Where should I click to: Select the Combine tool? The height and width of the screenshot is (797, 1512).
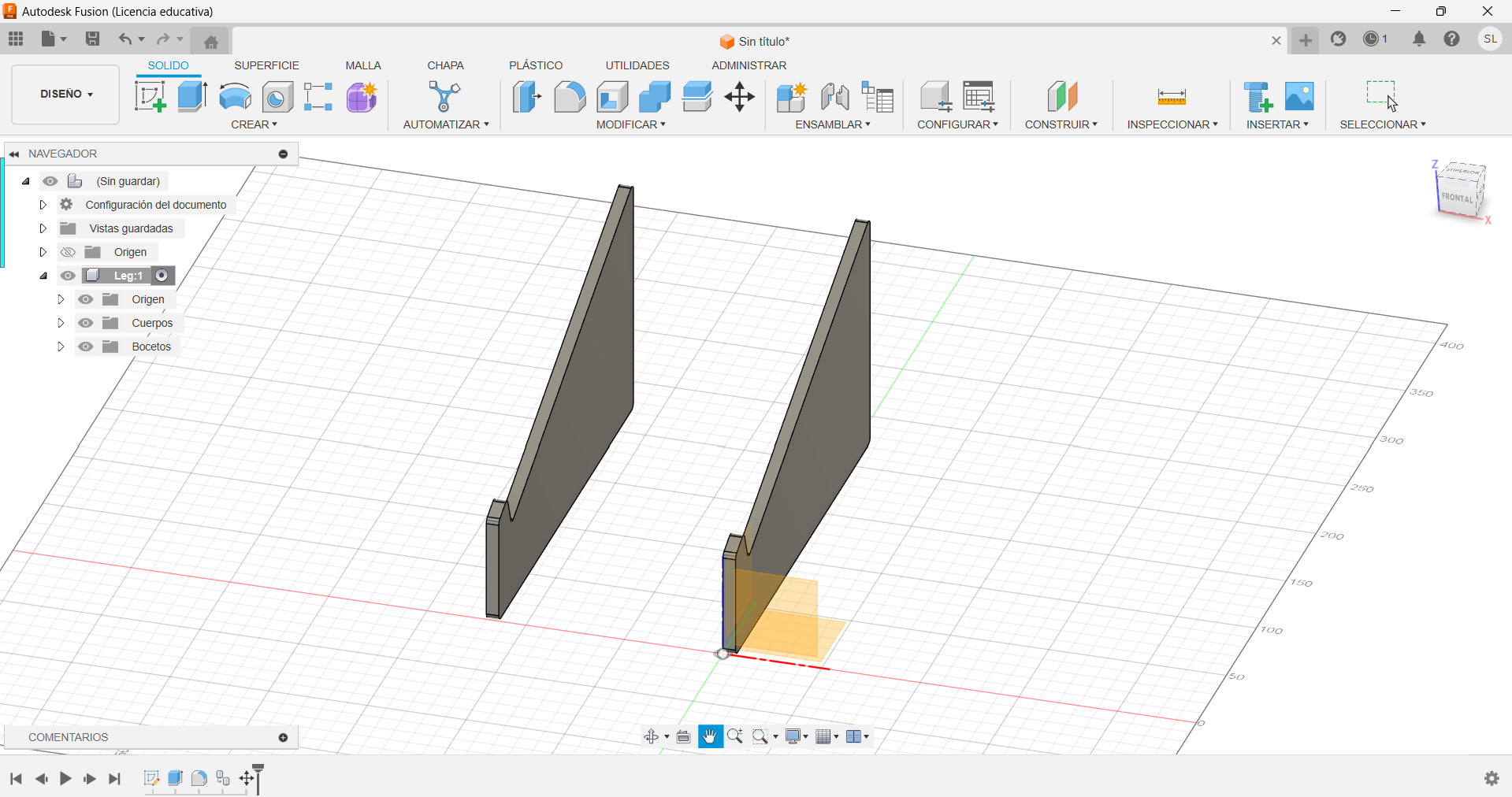655,97
